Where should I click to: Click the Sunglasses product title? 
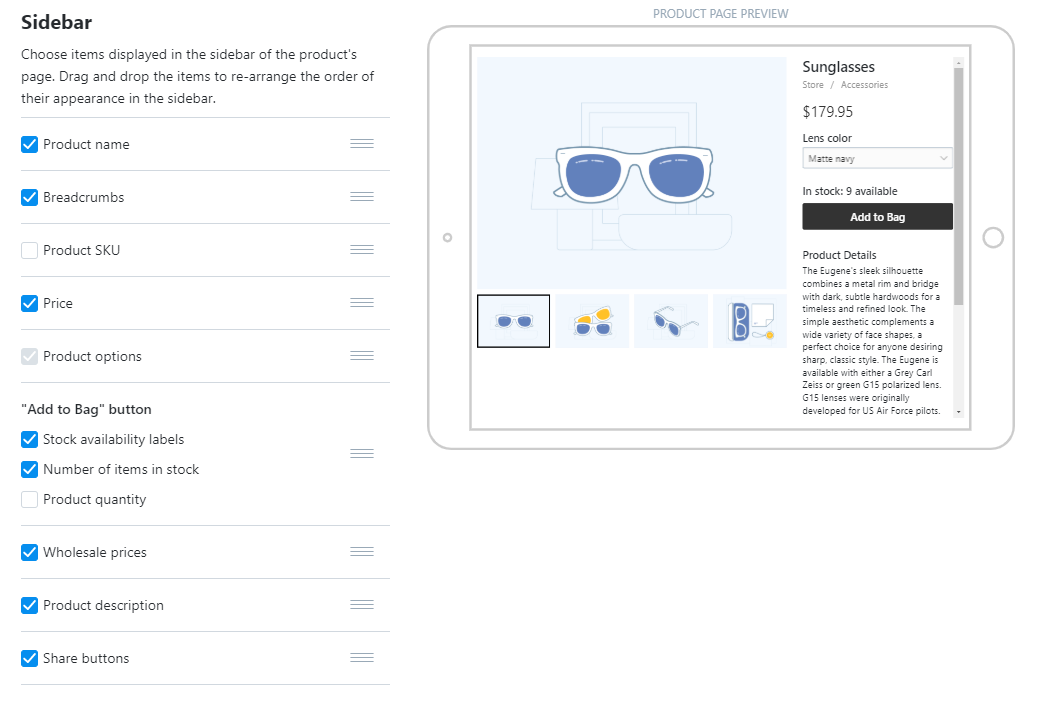838,67
